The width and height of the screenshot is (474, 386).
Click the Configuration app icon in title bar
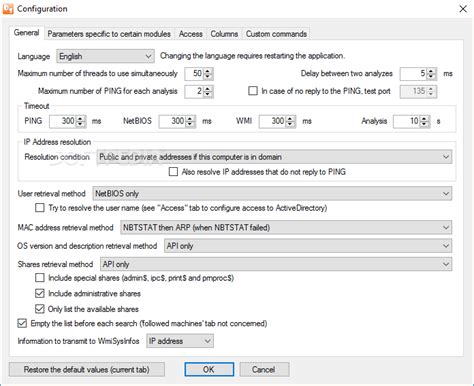click(x=8, y=9)
